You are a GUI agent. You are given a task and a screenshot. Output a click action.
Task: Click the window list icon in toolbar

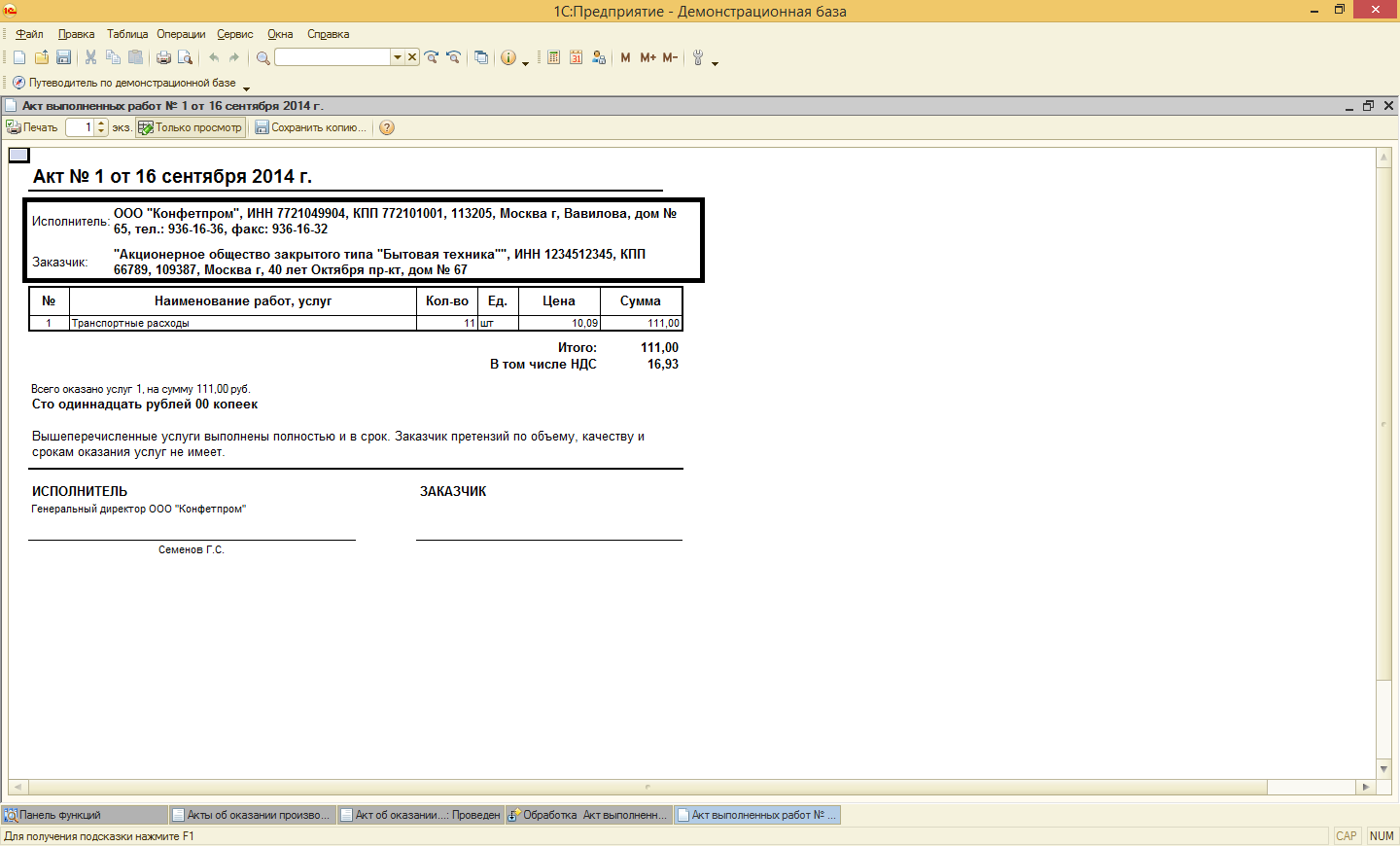click(x=481, y=57)
